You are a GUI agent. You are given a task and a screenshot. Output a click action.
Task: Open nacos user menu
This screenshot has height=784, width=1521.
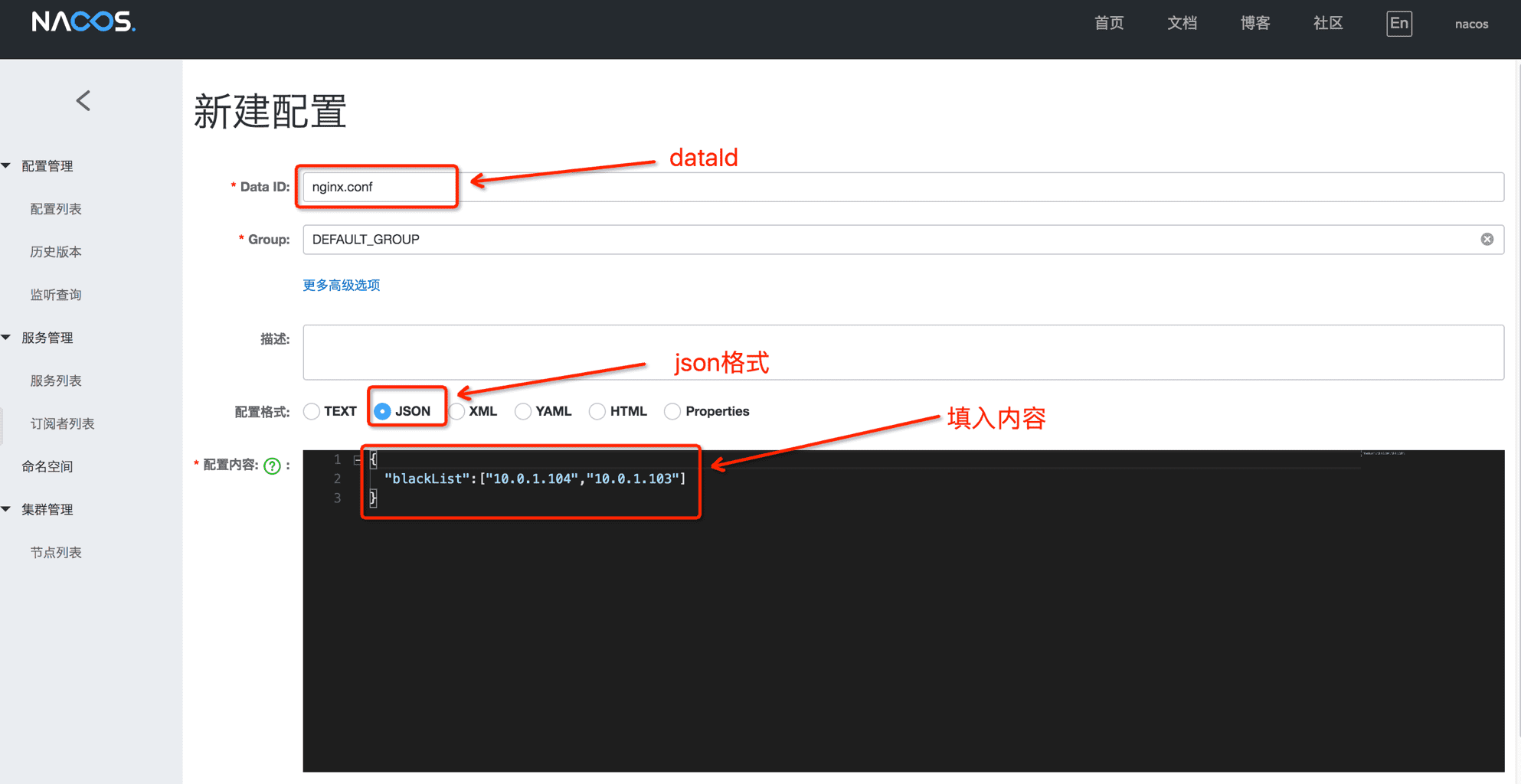(x=1471, y=24)
